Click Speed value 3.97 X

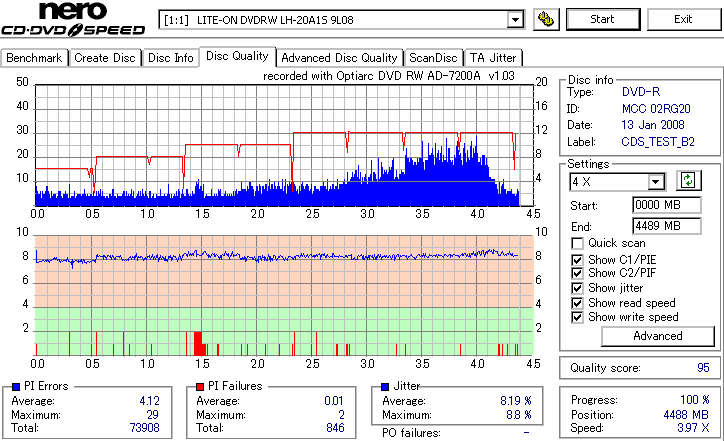[x=694, y=428]
